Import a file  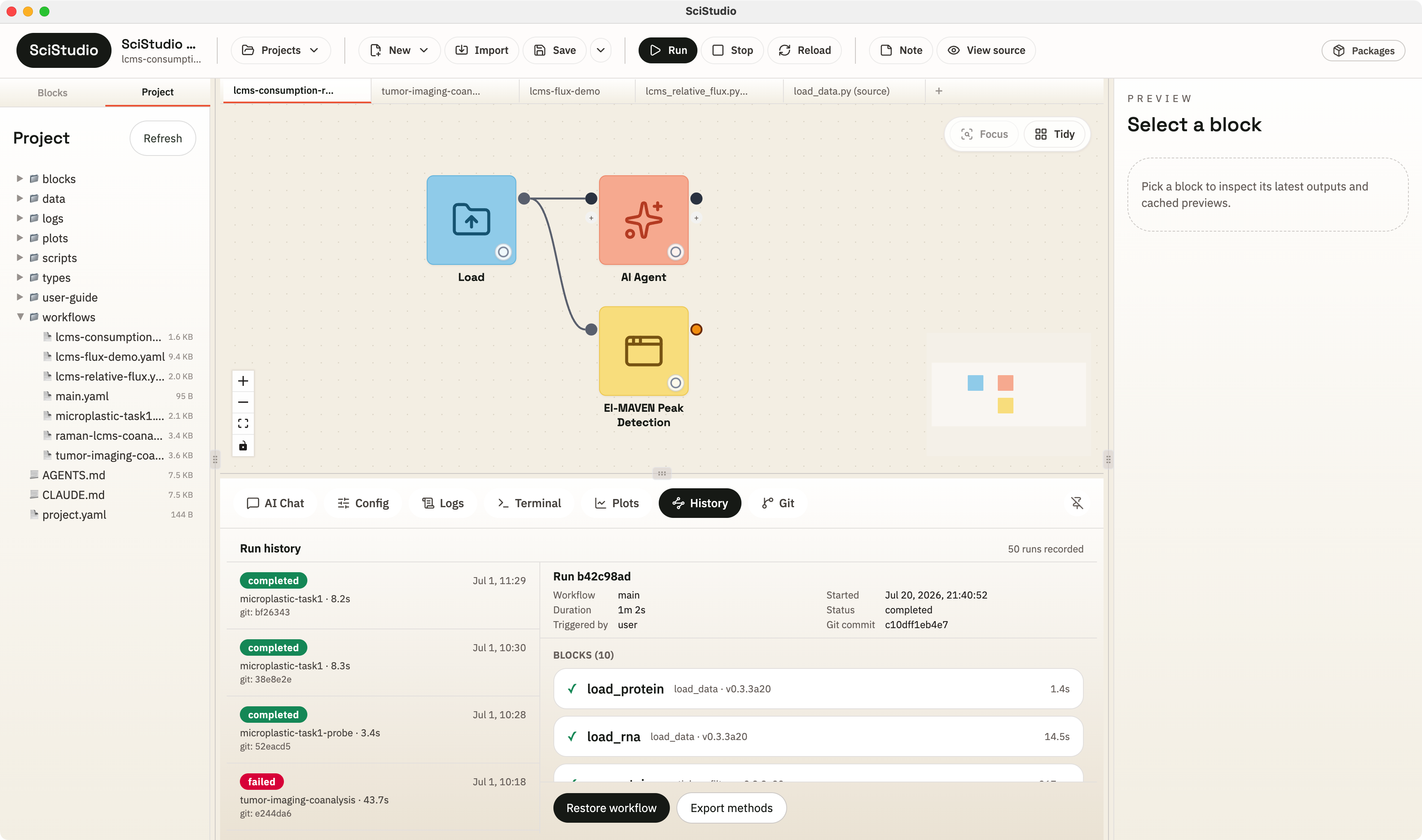[482, 50]
